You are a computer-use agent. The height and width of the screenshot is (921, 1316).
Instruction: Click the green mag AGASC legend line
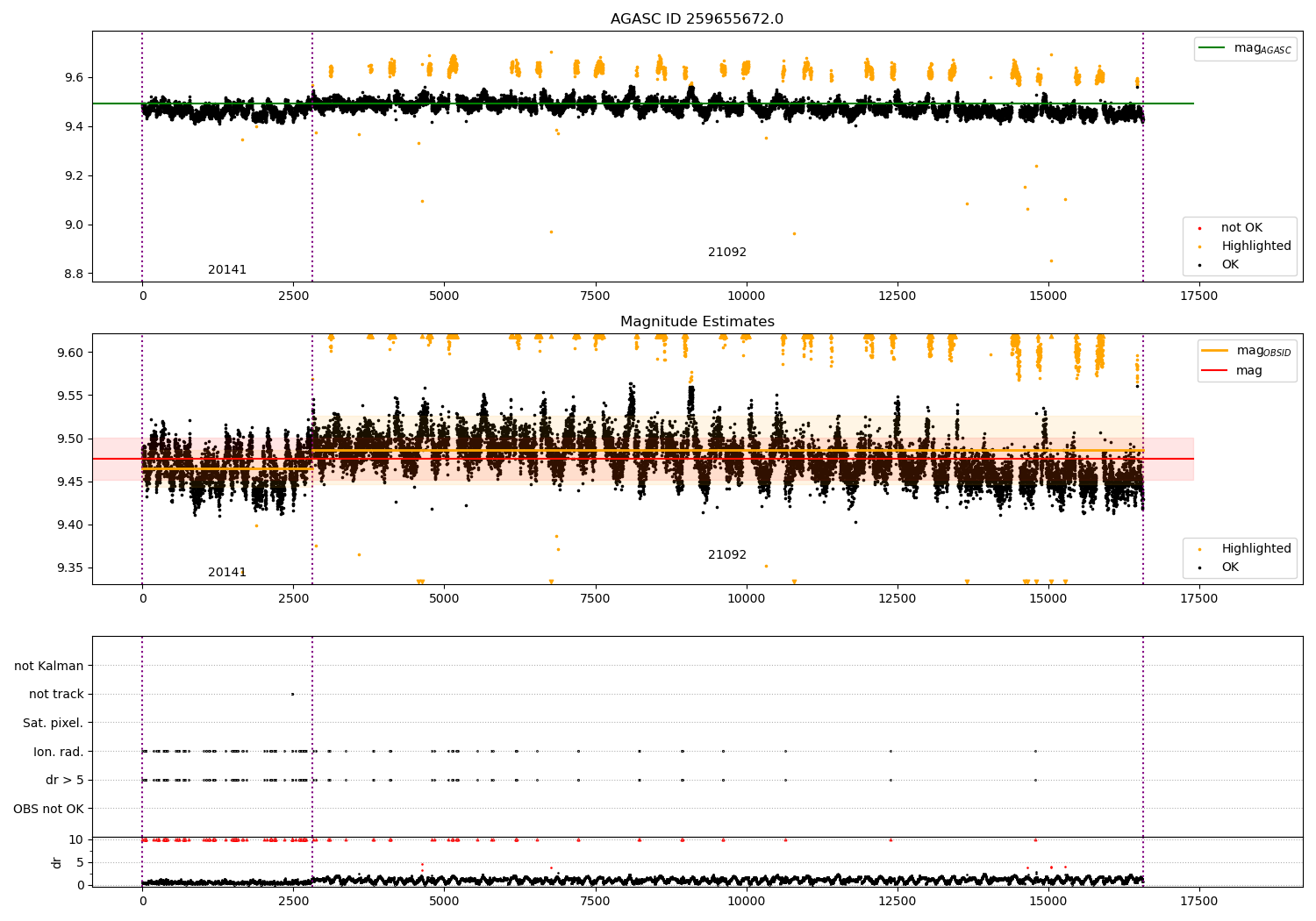point(1213,48)
